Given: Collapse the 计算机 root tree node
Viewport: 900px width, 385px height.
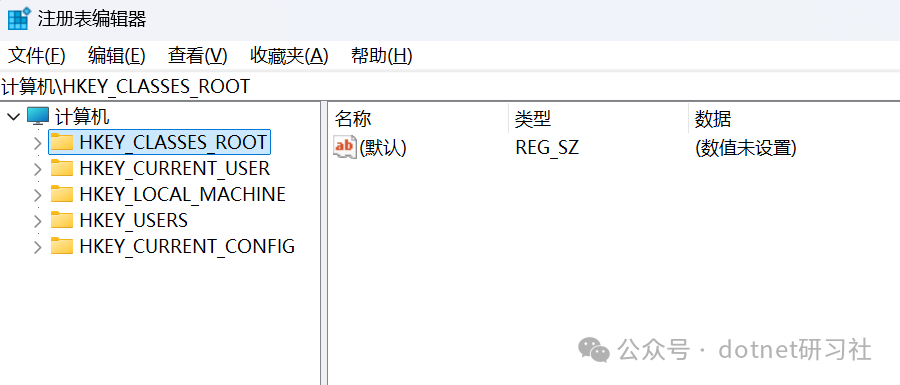Looking at the screenshot, I should pyautogui.click(x=13, y=117).
